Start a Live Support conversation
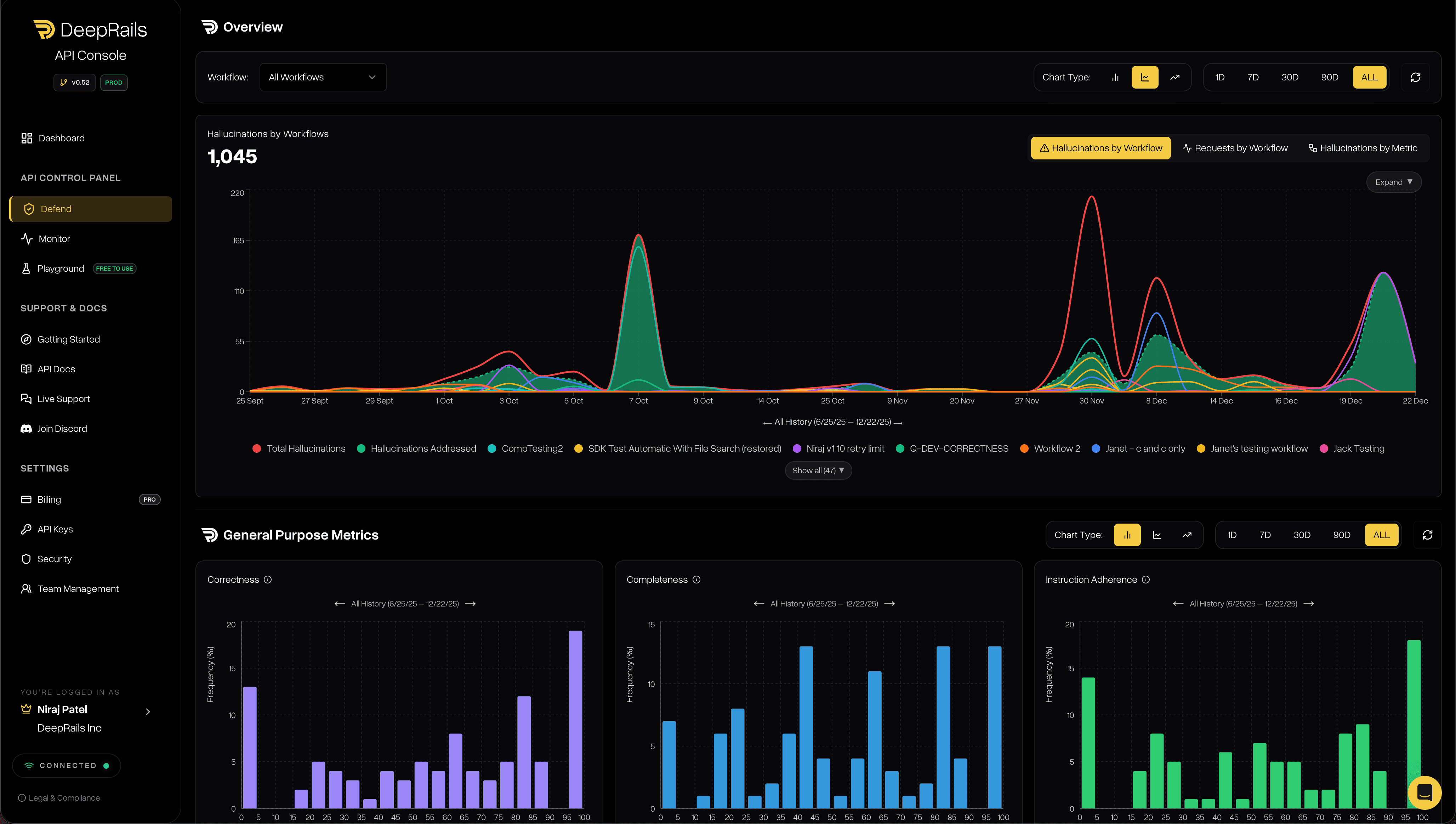This screenshot has height=824, width=1456. pyautogui.click(x=63, y=399)
